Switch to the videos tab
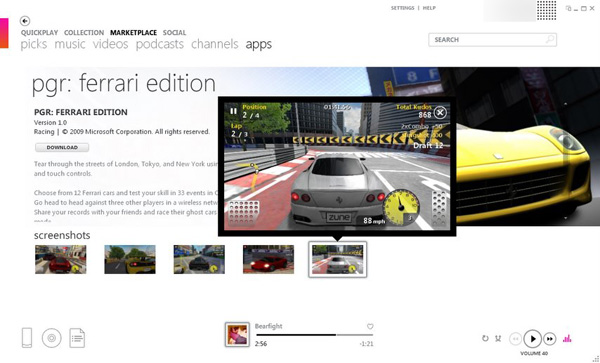Viewport: 600px width, 363px height. pos(110,44)
